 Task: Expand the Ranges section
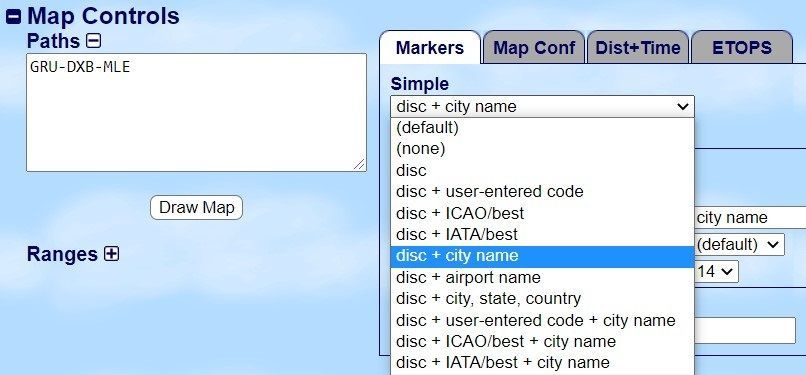tap(112, 254)
